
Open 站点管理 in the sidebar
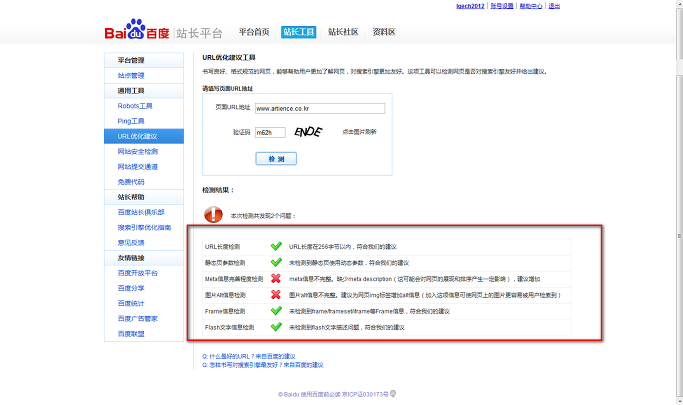pos(131,75)
